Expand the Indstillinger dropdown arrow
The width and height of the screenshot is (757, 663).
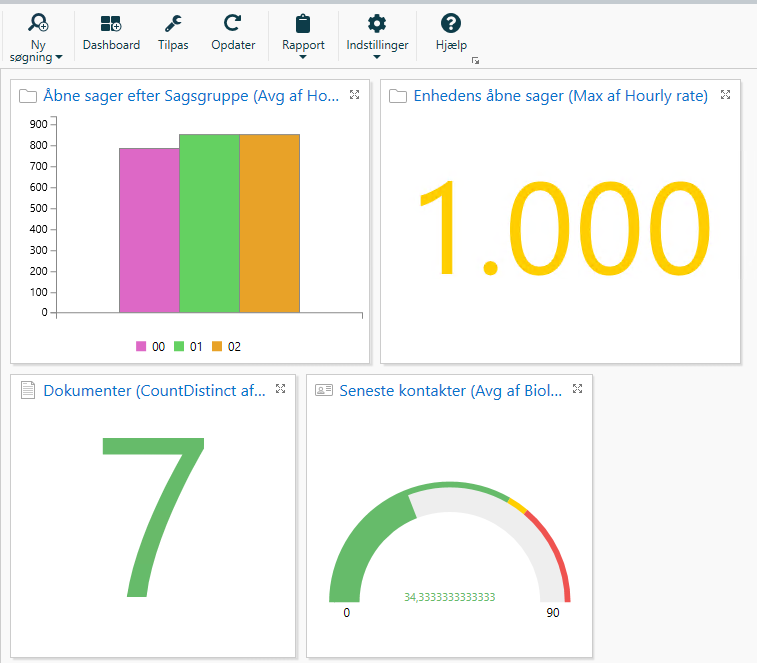pos(377,57)
